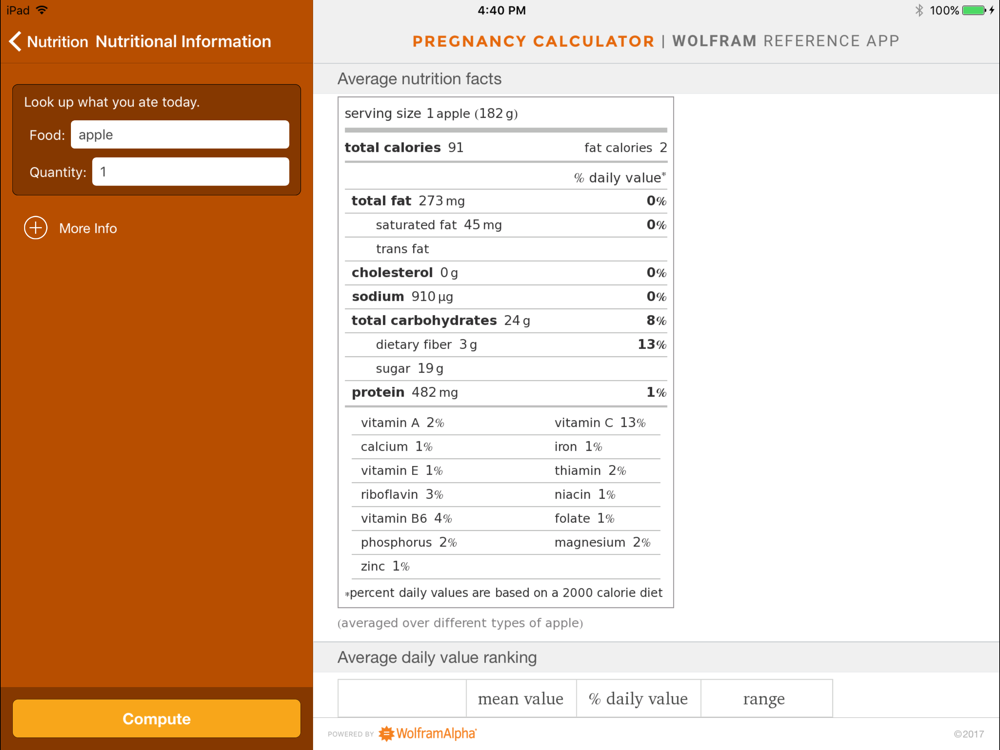The image size is (1000, 750).
Task: Tap the Bluetooth status icon
Action: tap(919, 10)
